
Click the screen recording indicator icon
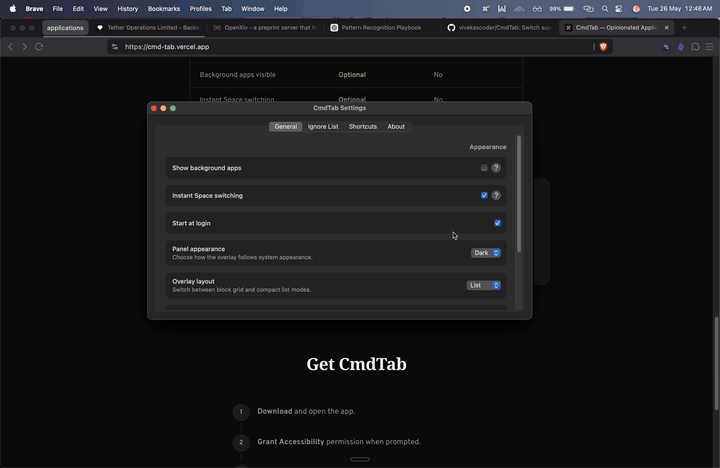[467, 8]
